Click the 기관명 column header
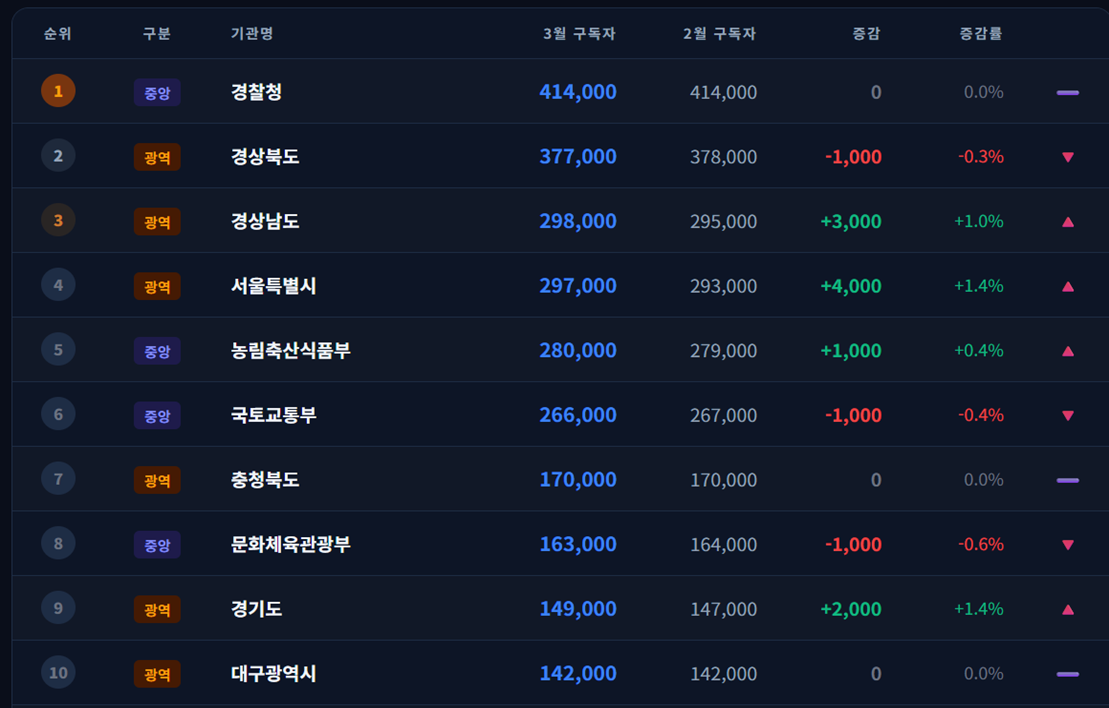The image size is (1109, 708). click(x=252, y=34)
